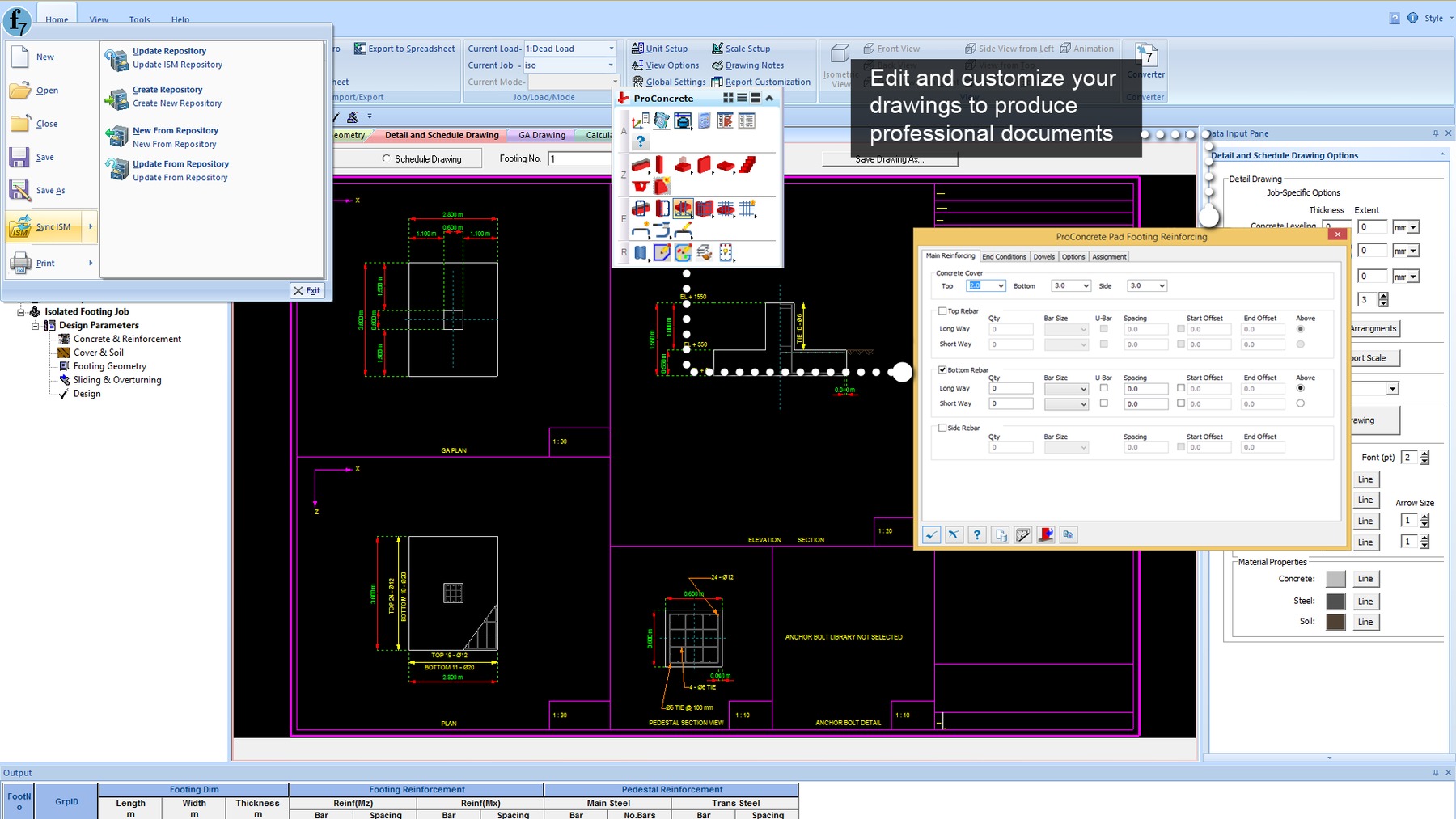Tick Bottom Rebar Long Way Start Offset checkbox
The width and height of the screenshot is (1456, 819).
click(x=1181, y=388)
